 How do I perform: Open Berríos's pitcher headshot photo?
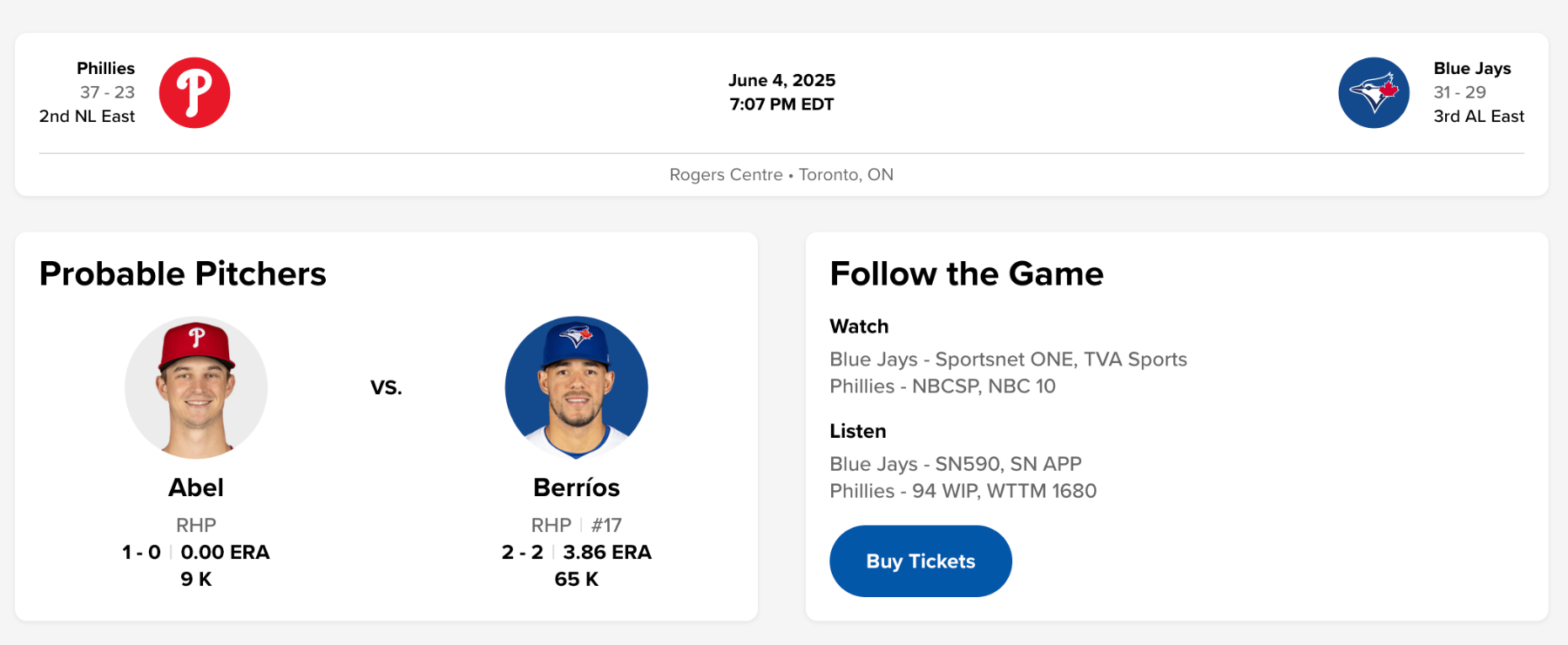point(577,387)
